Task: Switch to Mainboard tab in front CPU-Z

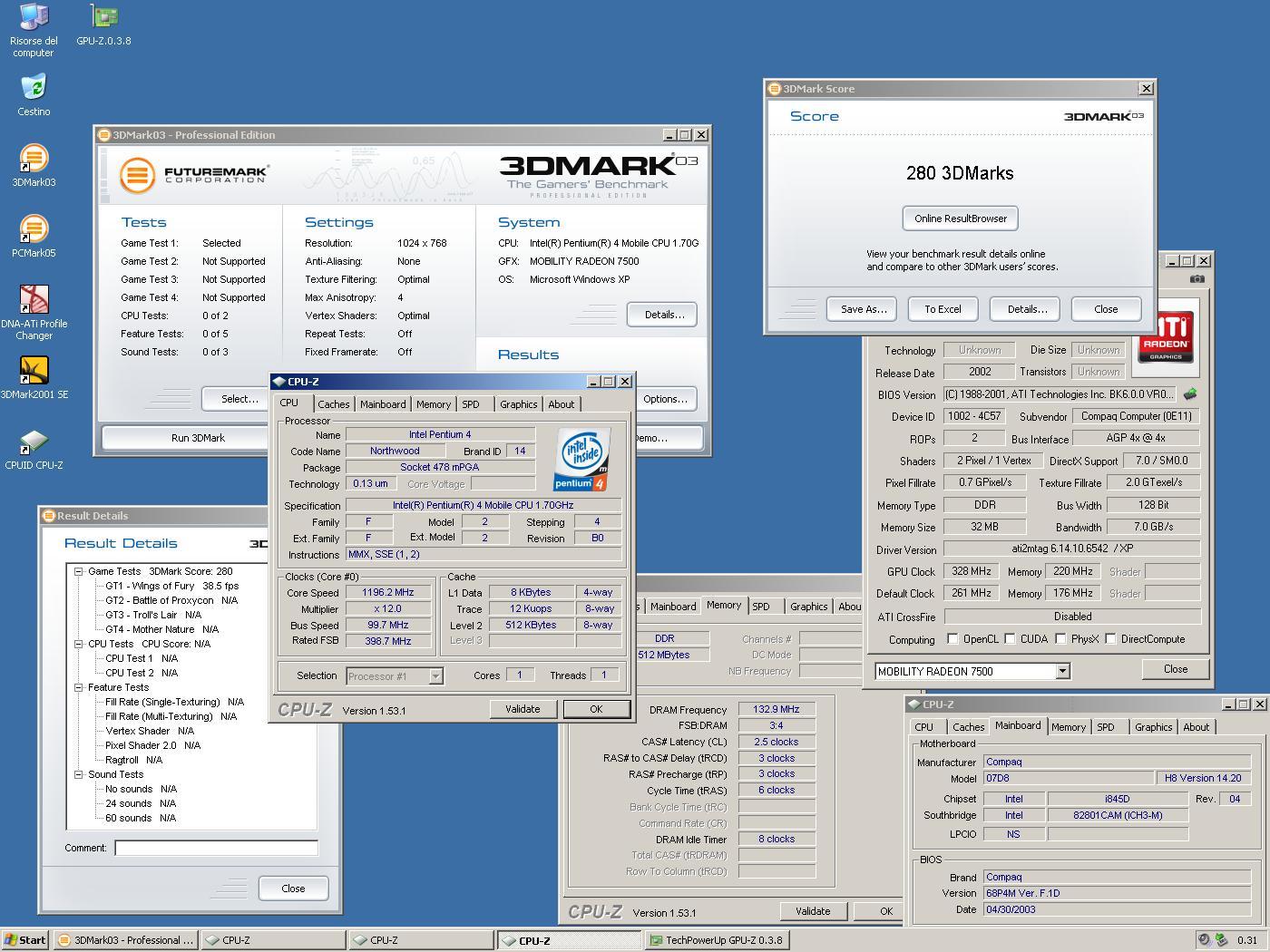Action: pos(383,404)
